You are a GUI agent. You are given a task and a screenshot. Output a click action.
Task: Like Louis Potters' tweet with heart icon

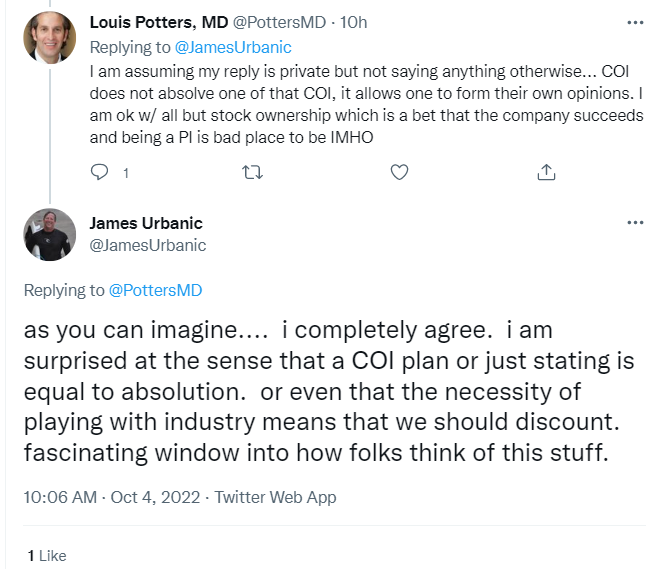point(399,173)
